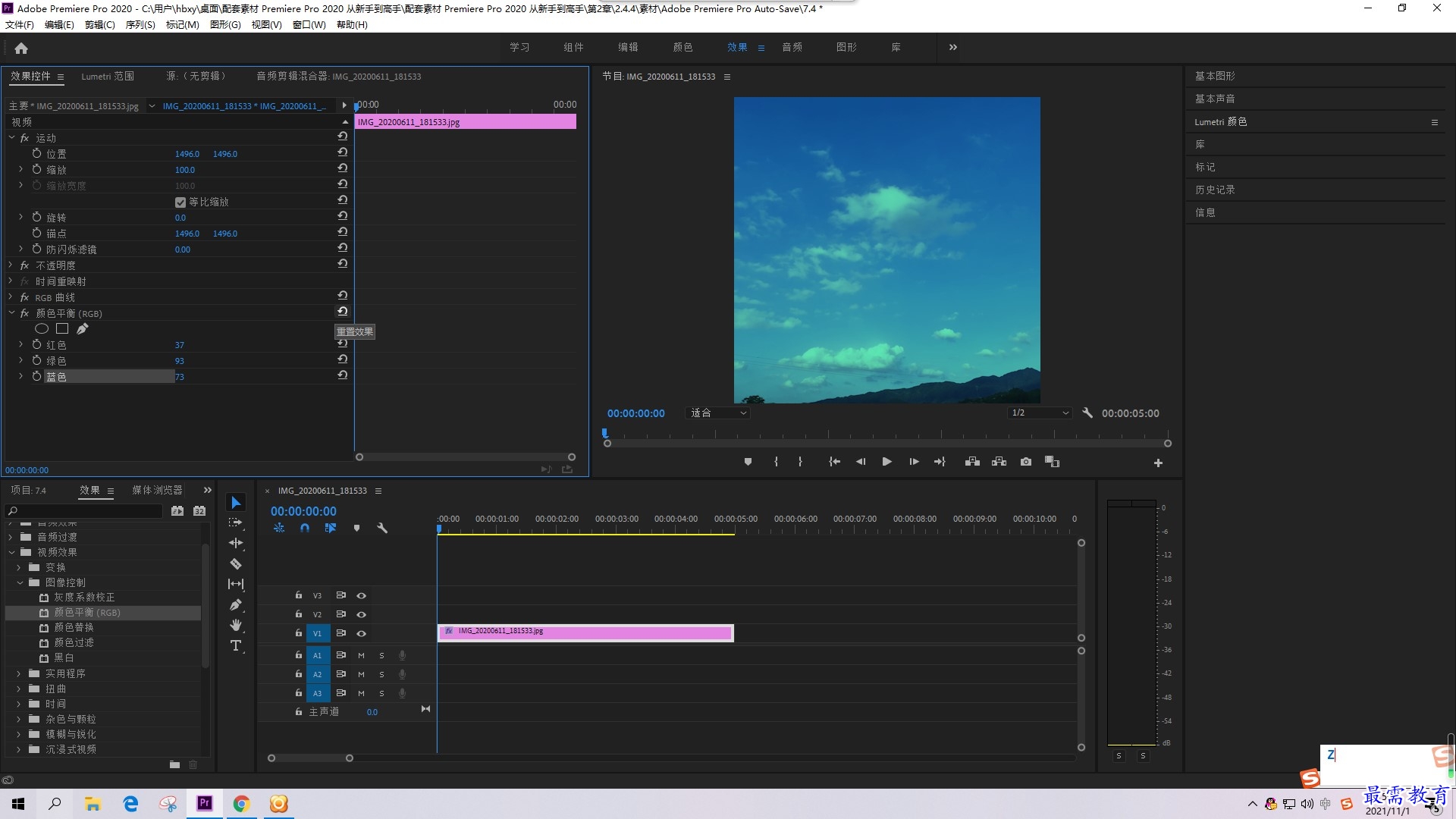The width and height of the screenshot is (1456, 819).
Task: Create 4-point polygon mask for 颜色平衡
Action: 62,328
